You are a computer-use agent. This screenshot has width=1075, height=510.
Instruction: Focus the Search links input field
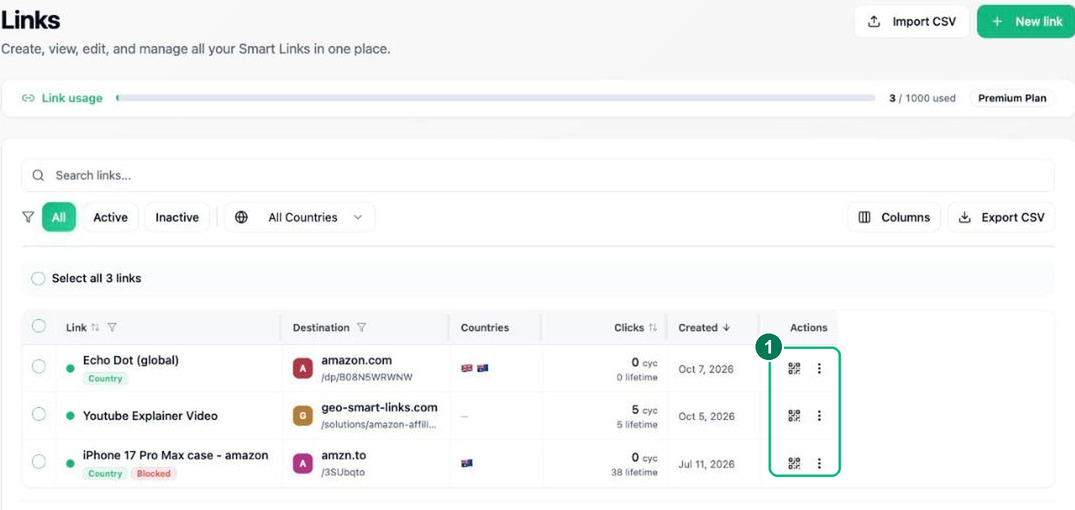pyautogui.click(x=538, y=175)
